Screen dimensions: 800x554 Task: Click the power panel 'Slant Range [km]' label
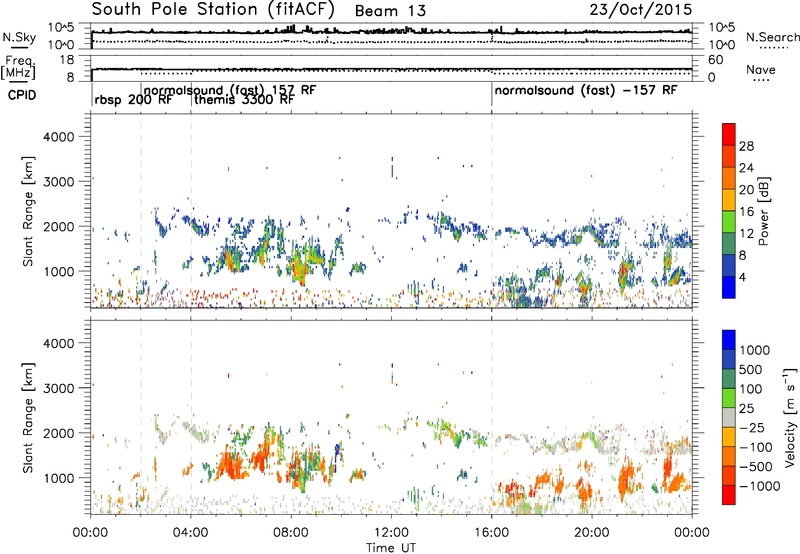pyautogui.click(x=28, y=211)
